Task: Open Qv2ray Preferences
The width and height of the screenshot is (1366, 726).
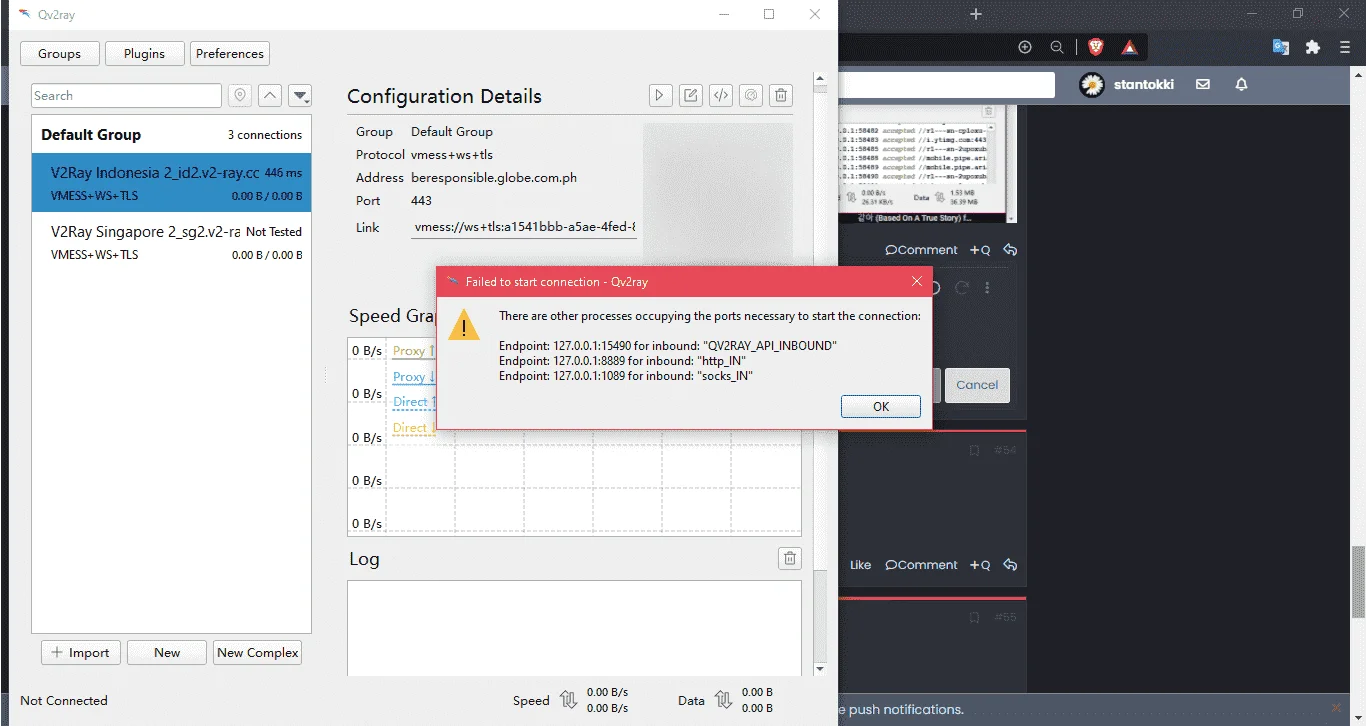Action: coord(230,54)
